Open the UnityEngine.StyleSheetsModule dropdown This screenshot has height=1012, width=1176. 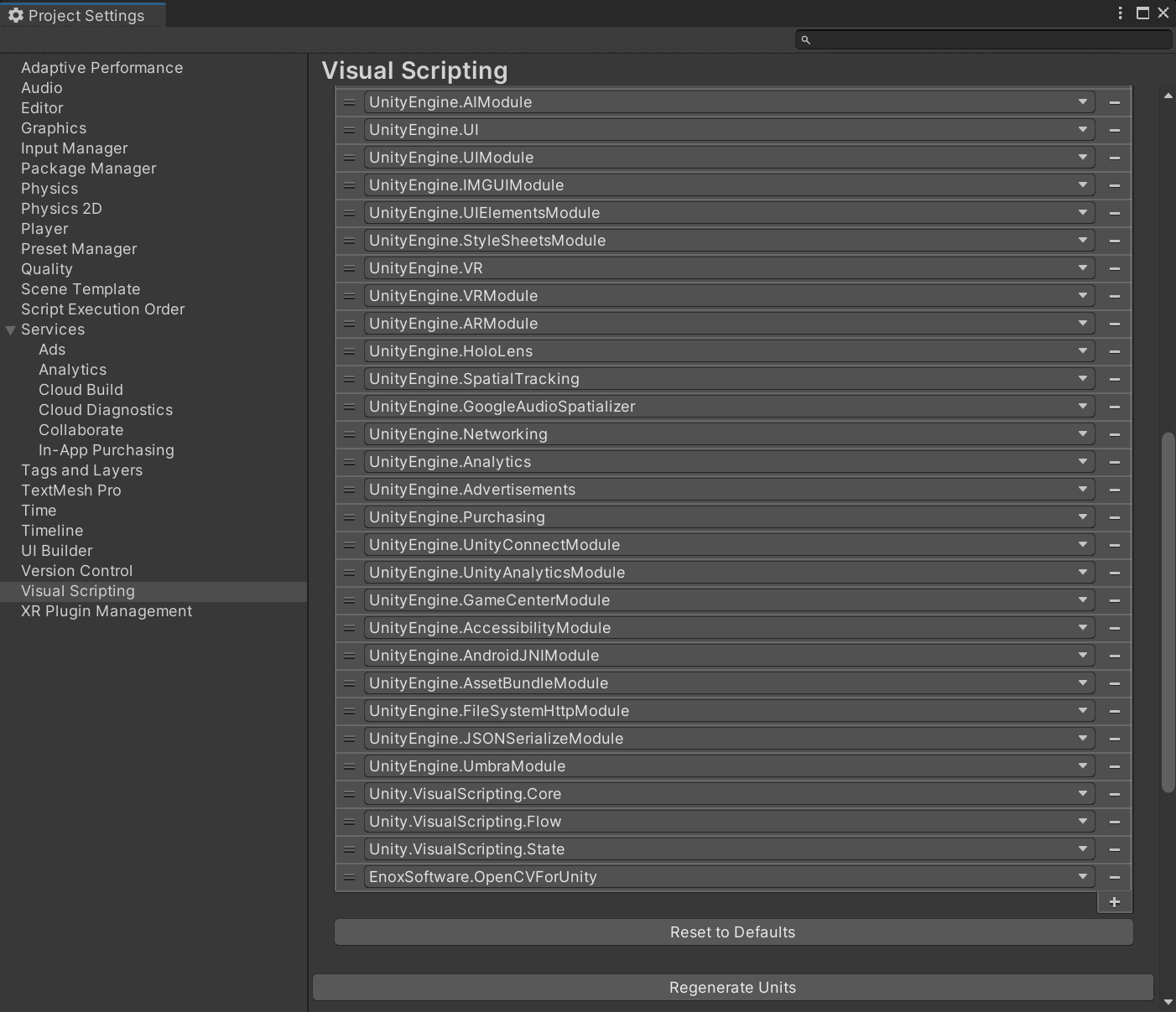[x=729, y=241]
